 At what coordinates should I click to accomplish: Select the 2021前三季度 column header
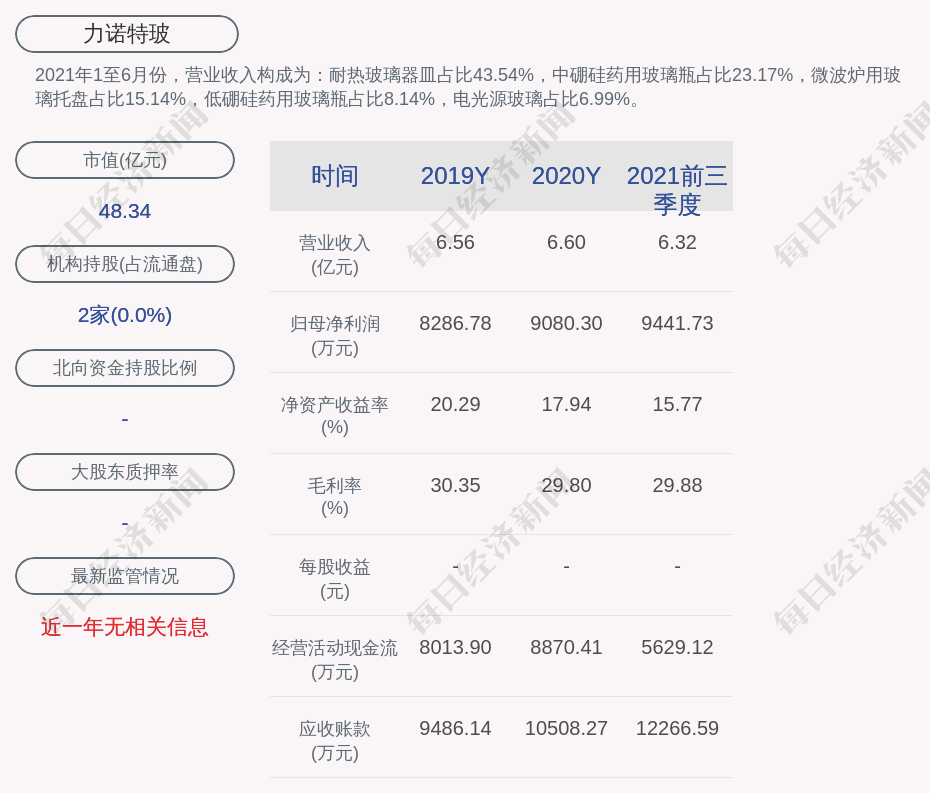(677, 190)
